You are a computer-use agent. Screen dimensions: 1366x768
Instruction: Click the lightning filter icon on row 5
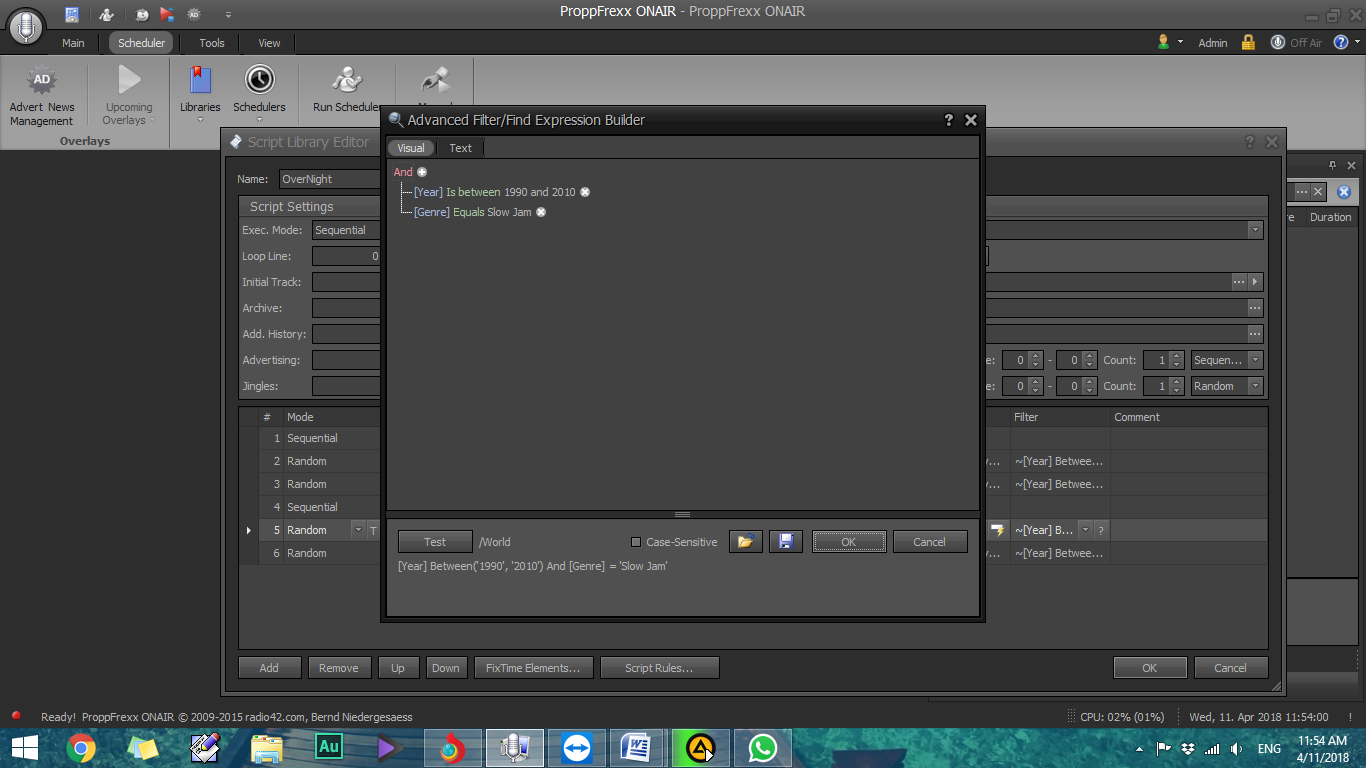[997, 530]
